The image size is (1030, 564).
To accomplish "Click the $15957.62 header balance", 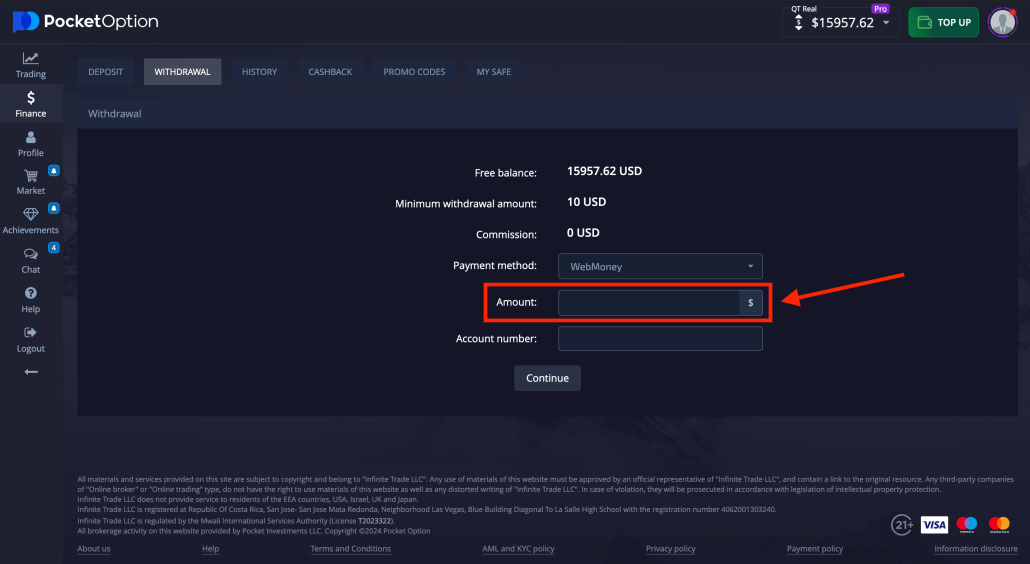I will point(843,23).
